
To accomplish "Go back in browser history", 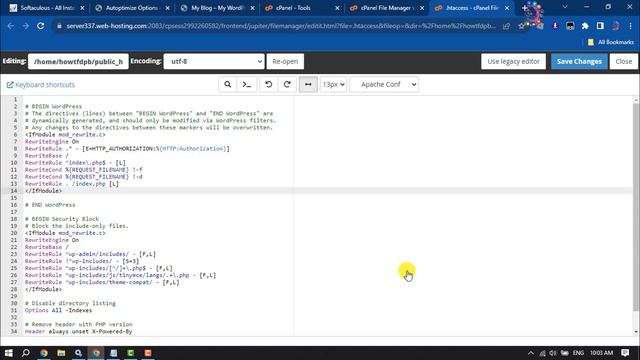I will pos(11,26).
